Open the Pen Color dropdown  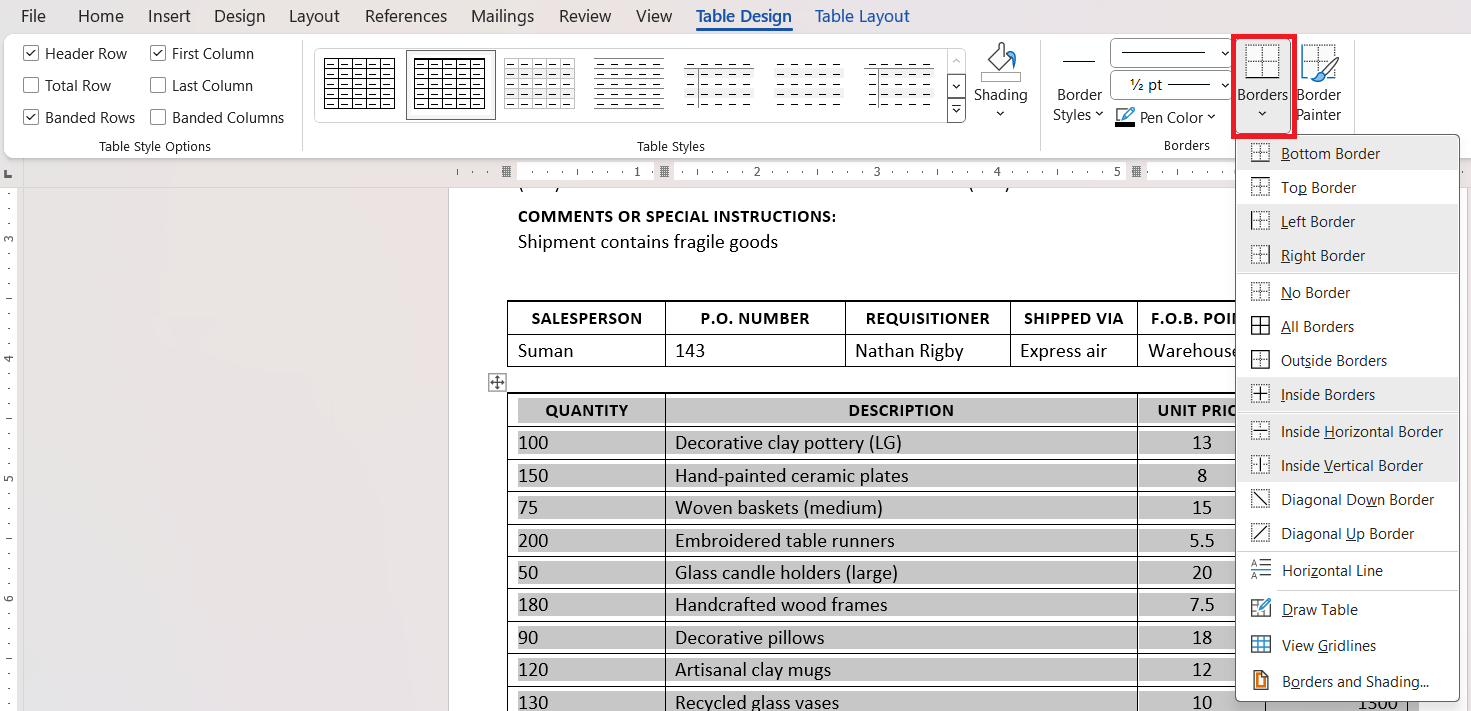coord(1211,118)
